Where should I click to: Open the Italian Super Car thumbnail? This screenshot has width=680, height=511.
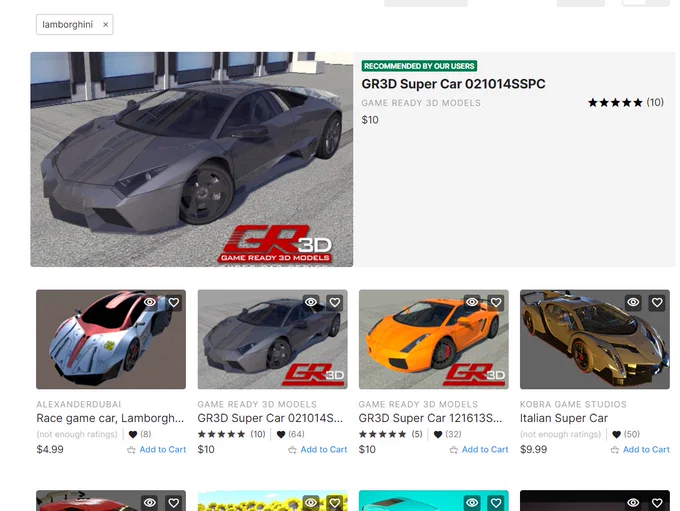tap(595, 339)
